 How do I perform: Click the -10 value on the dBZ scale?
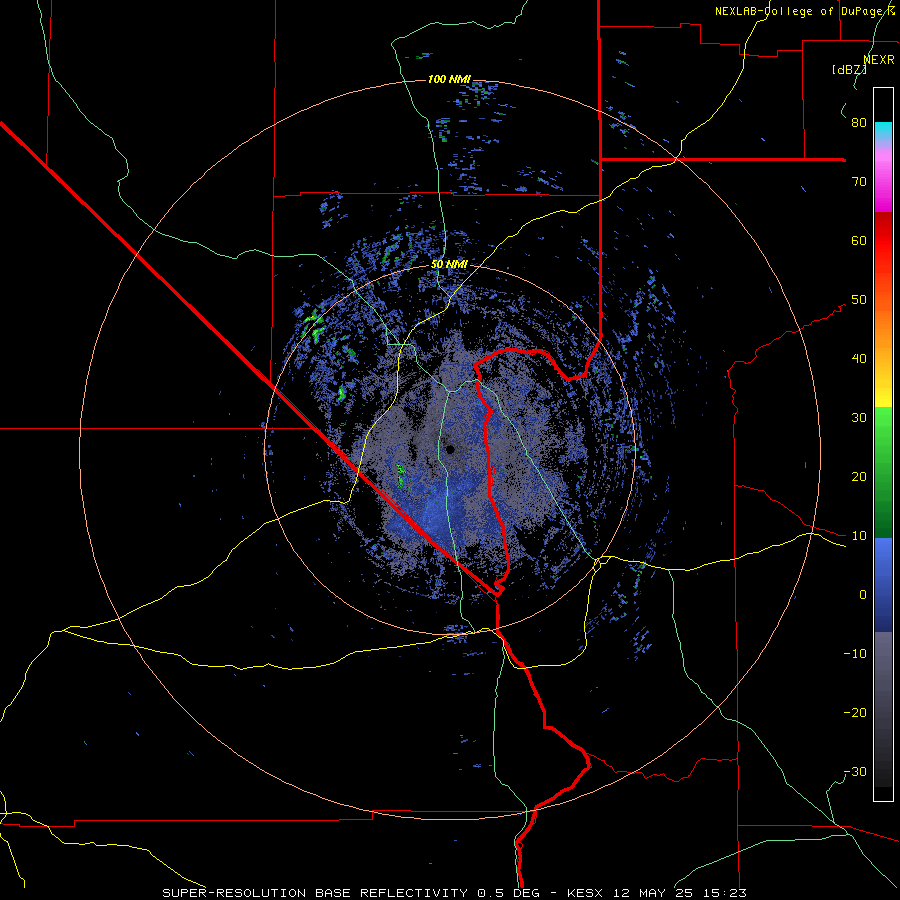pyautogui.click(x=855, y=654)
